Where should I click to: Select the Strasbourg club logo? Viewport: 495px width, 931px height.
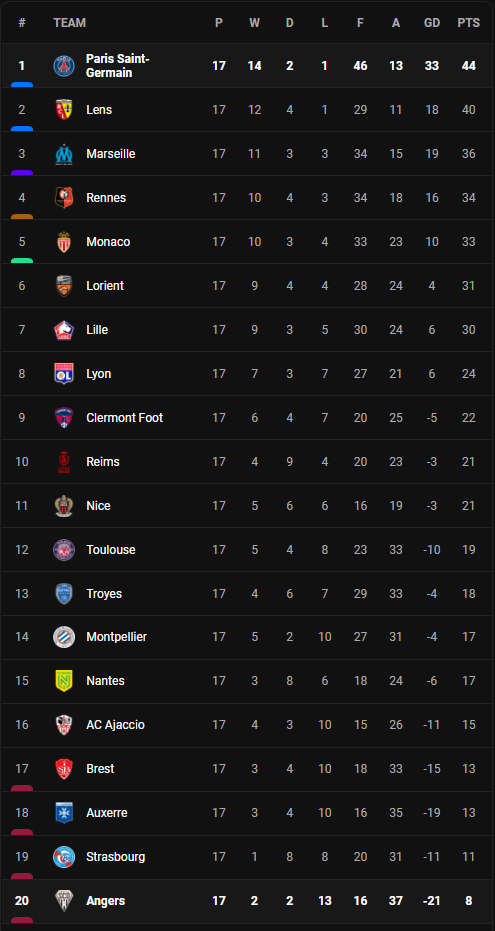coord(64,857)
